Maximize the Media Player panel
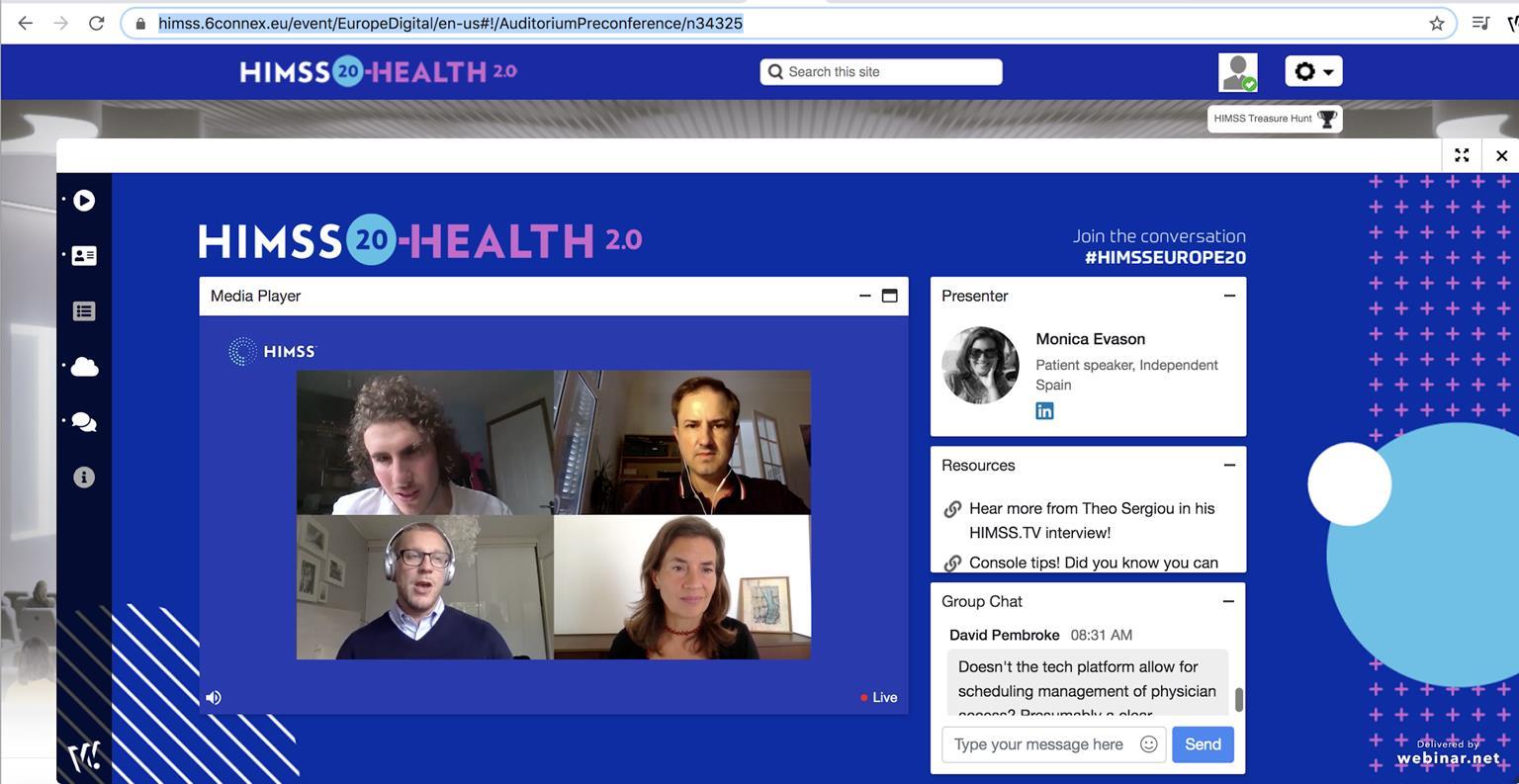This screenshot has width=1519, height=784. [x=889, y=296]
